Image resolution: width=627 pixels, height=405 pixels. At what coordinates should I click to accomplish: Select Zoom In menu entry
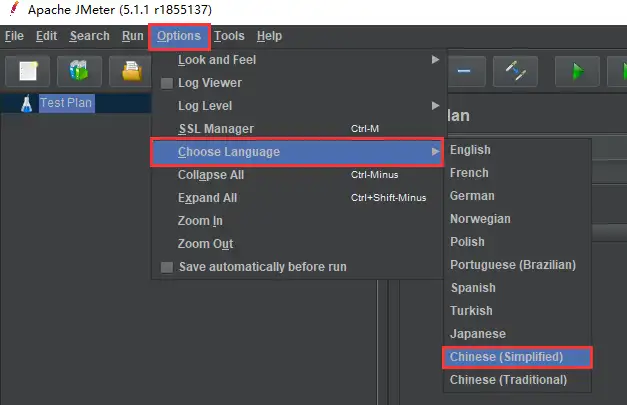[298, 221]
